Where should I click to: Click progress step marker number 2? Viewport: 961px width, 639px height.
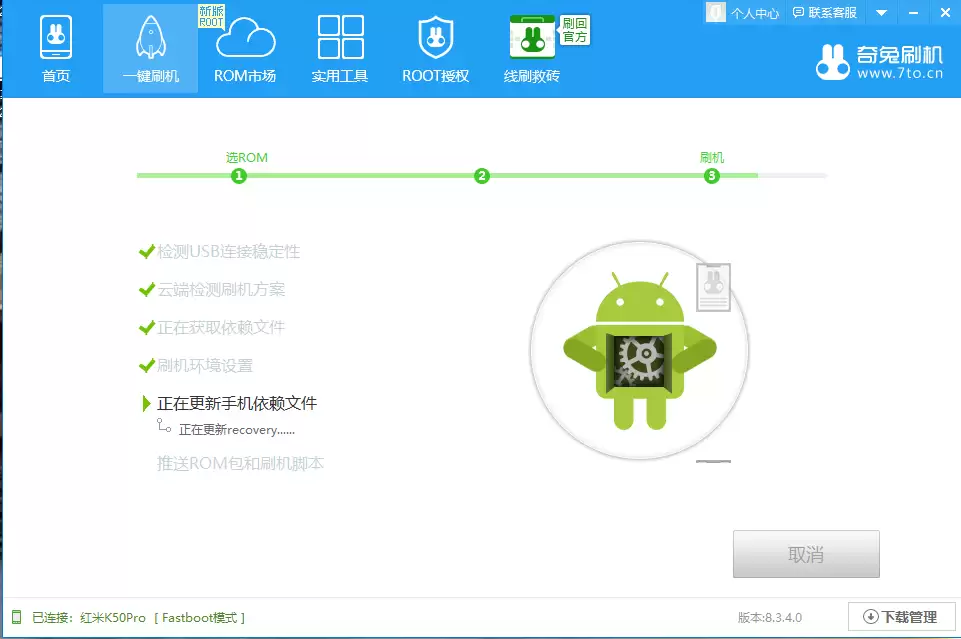(x=481, y=175)
